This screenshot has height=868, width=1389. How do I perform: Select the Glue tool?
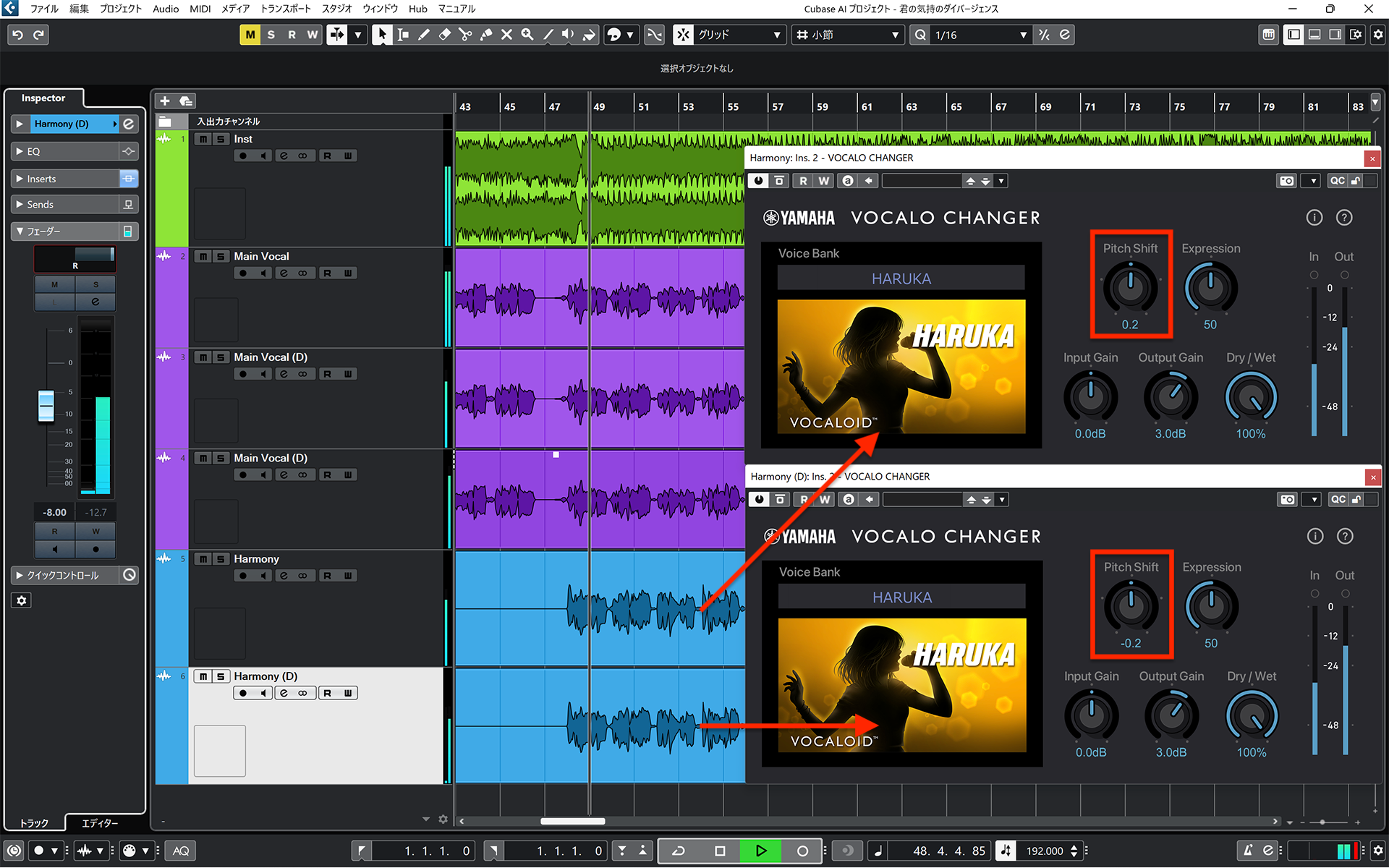tap(486, 34)
